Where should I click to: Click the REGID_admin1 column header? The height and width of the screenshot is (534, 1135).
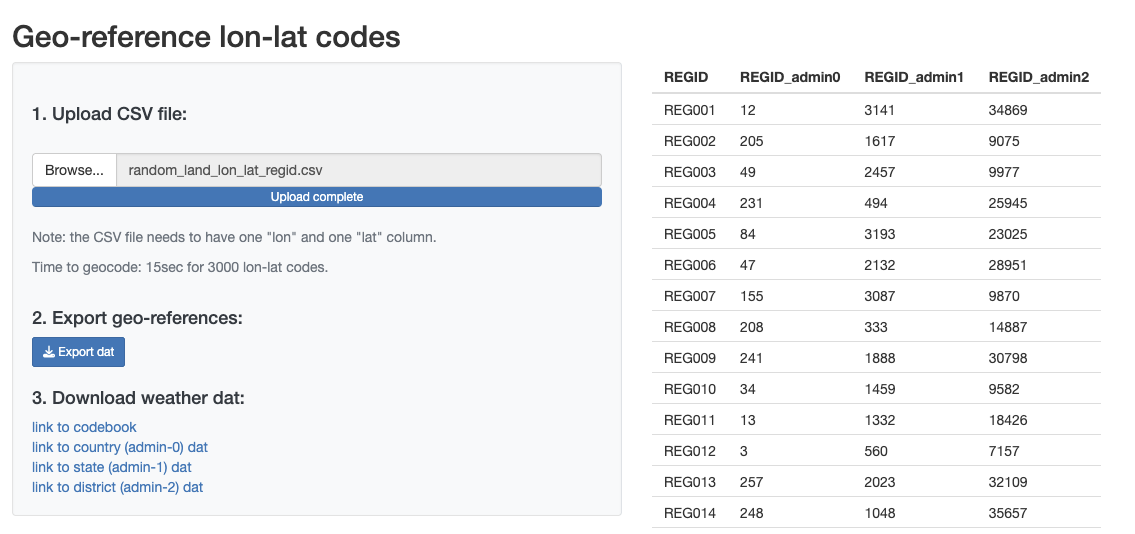(914, 77)
